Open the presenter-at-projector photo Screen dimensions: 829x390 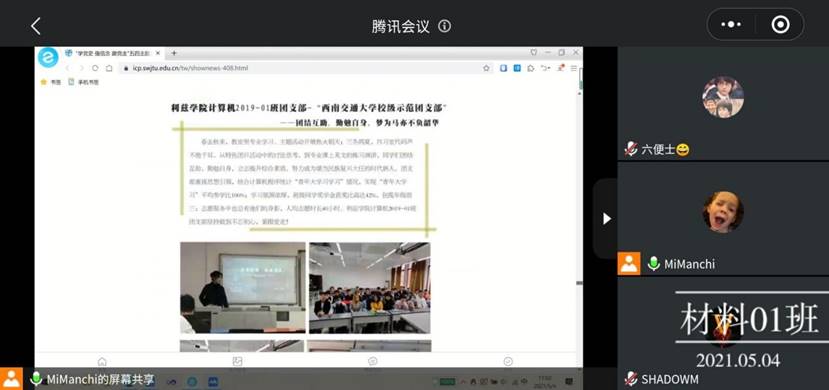(243, 288)
